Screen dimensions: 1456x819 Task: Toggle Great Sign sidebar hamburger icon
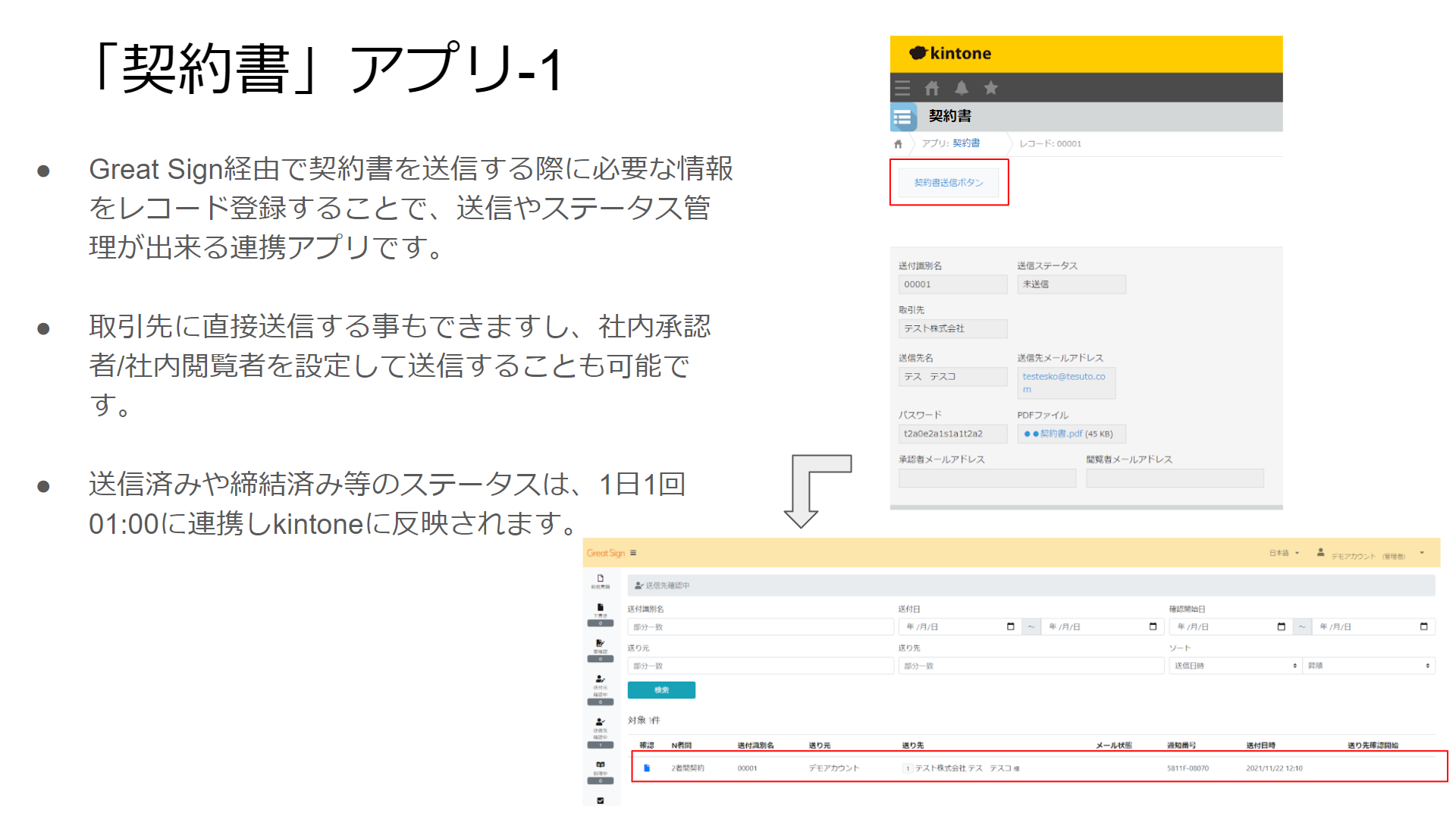click(x=633, y=553)
